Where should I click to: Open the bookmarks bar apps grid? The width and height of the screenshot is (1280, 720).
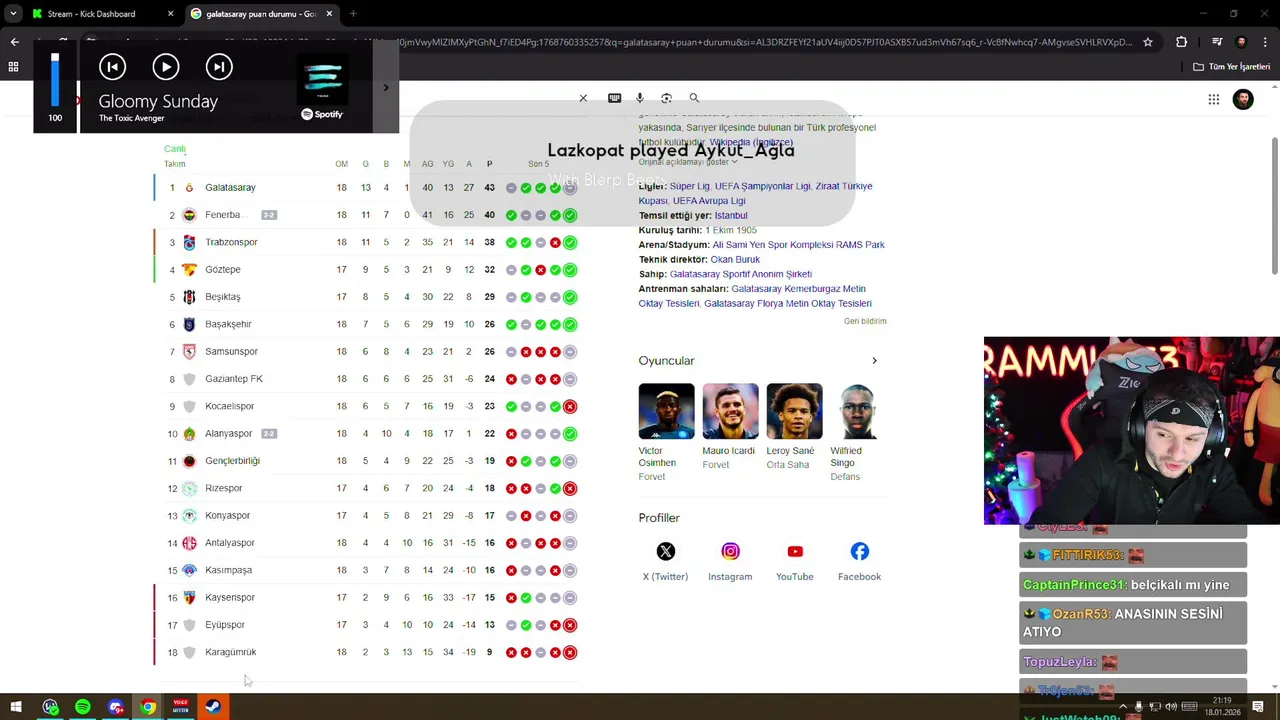13,67
